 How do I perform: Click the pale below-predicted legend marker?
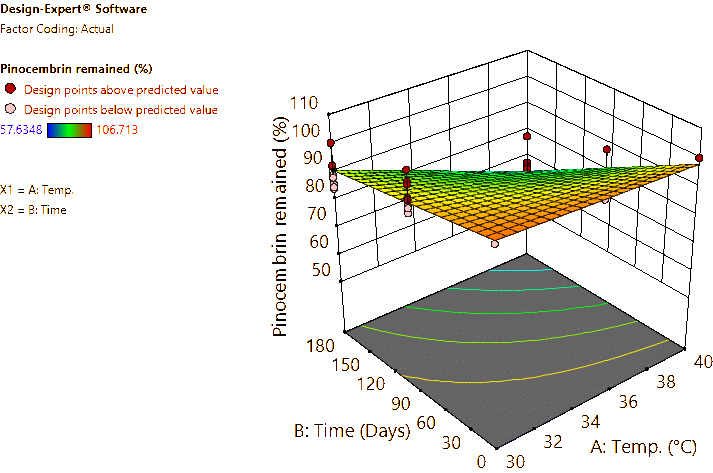[10, 108]
